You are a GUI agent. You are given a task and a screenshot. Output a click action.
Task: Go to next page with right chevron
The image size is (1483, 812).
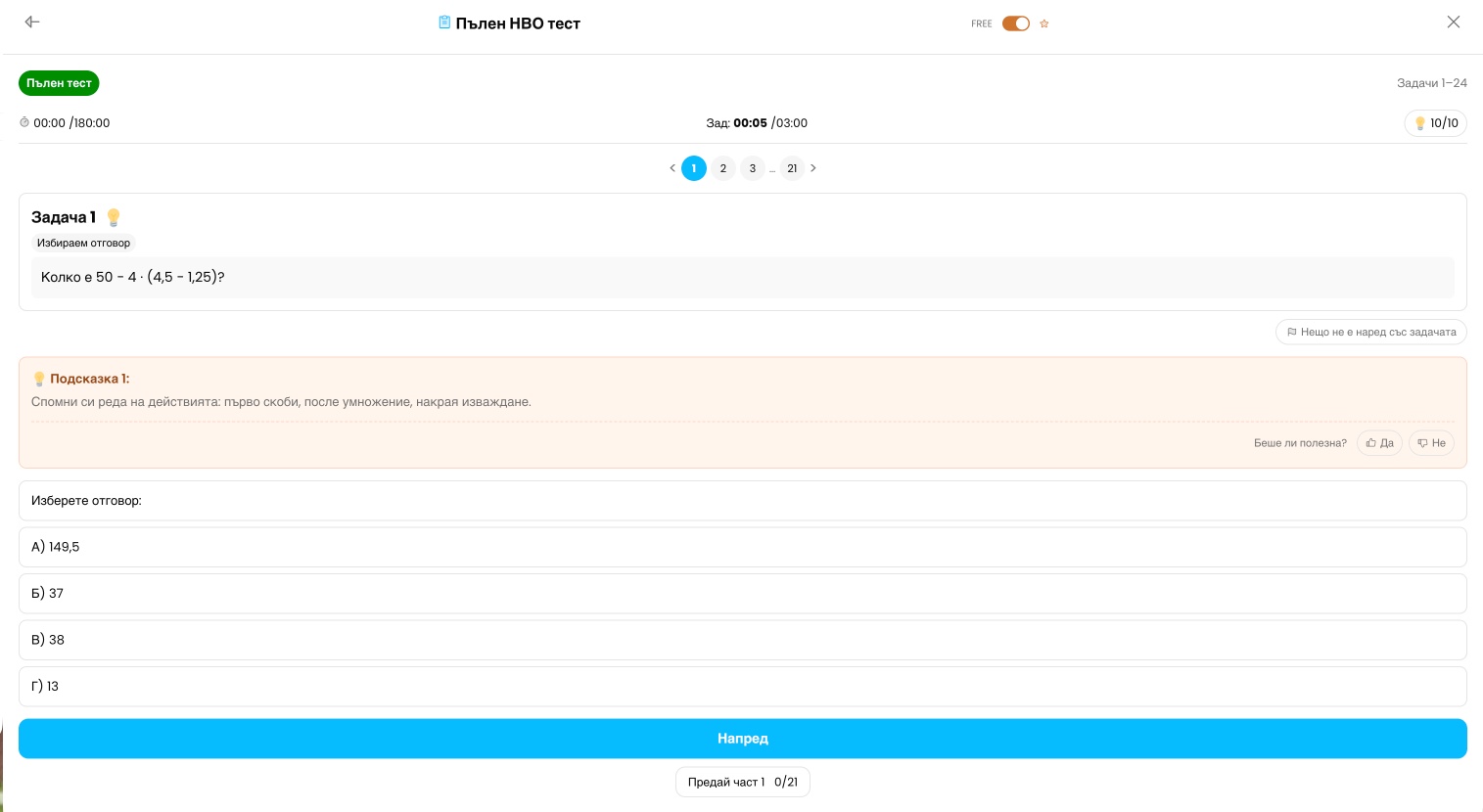click(x=813, y=168)
